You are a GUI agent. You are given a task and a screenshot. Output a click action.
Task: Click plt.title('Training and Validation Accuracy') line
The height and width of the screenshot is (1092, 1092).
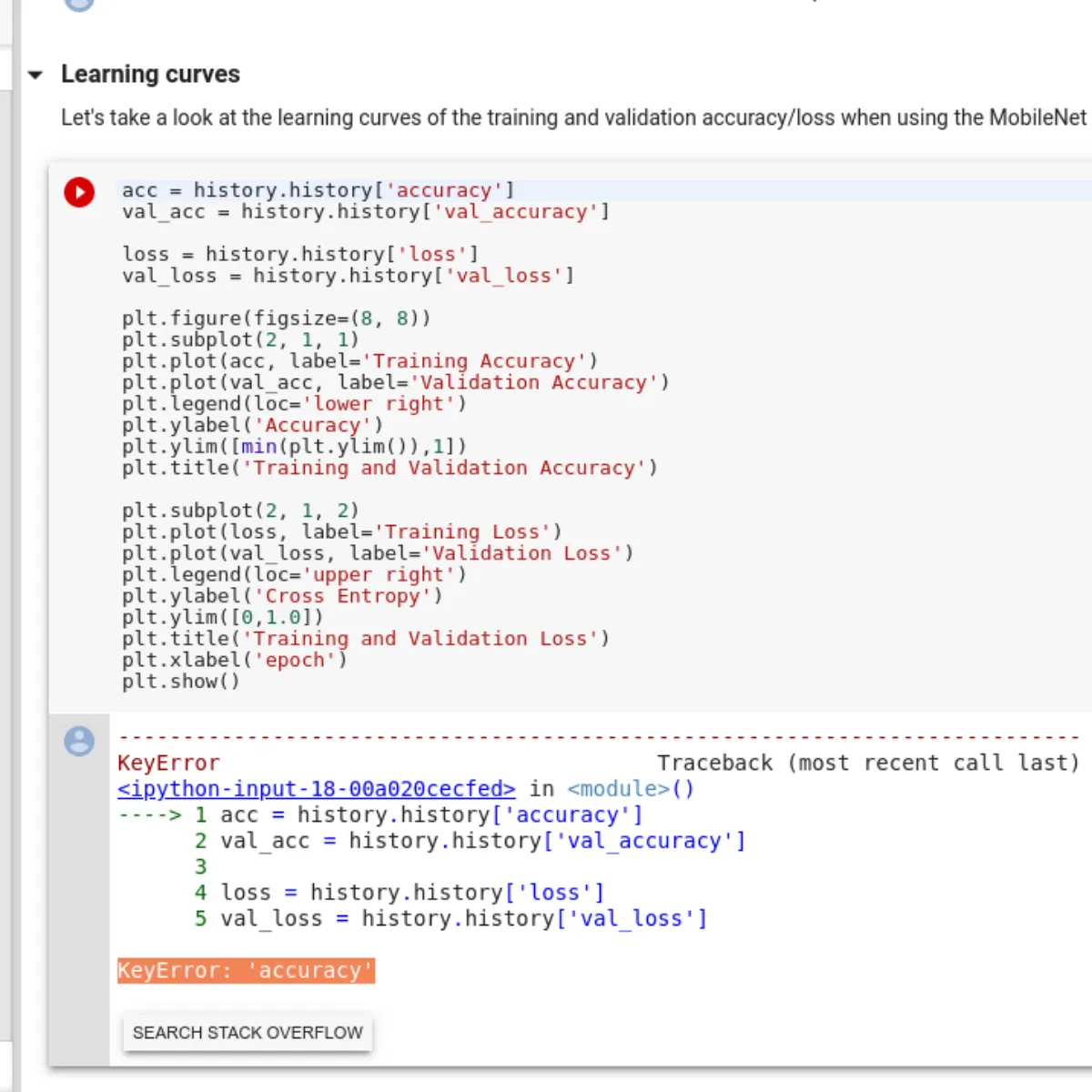click(x=389, y=468)
